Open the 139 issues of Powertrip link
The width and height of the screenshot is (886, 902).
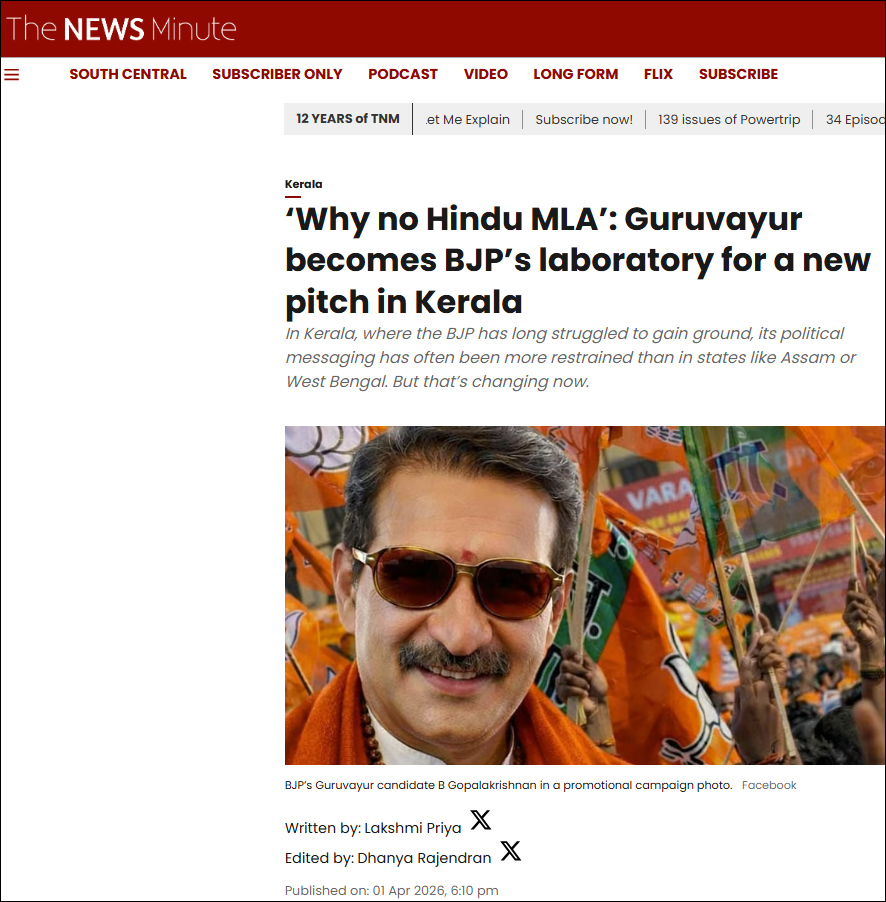pyautogui.click(x=729, y=120)
